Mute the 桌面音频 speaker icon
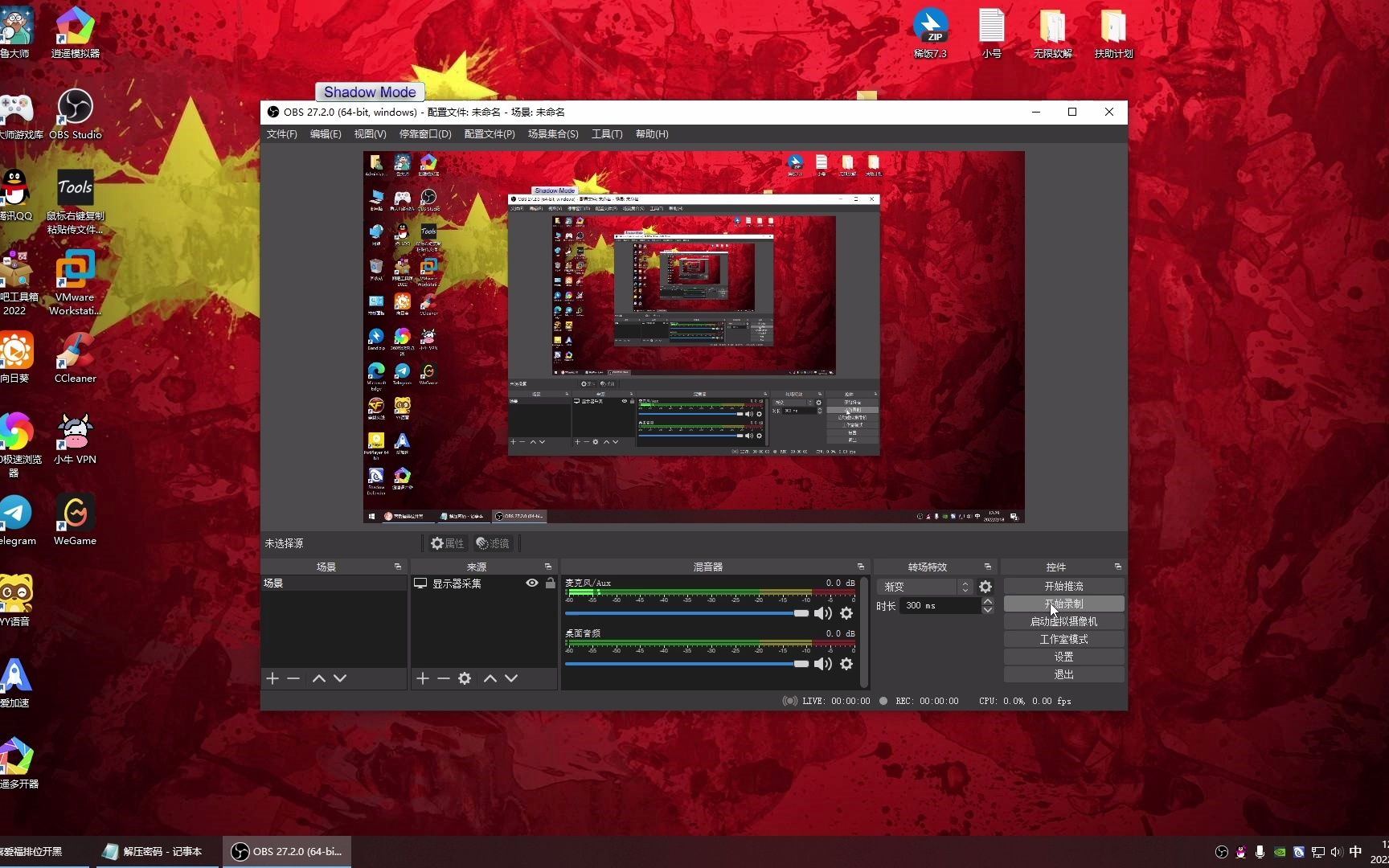Screen dimensions: 1389x868 822,664
